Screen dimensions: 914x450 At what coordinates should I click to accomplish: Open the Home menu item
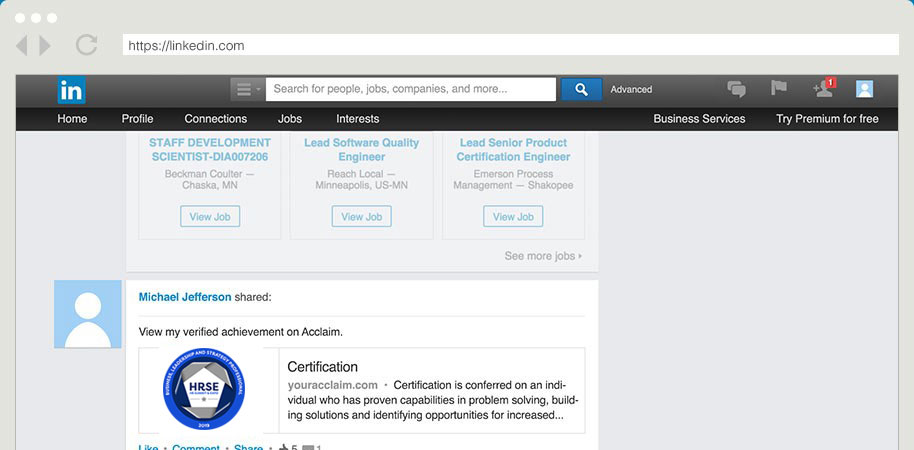pos(72,119)
